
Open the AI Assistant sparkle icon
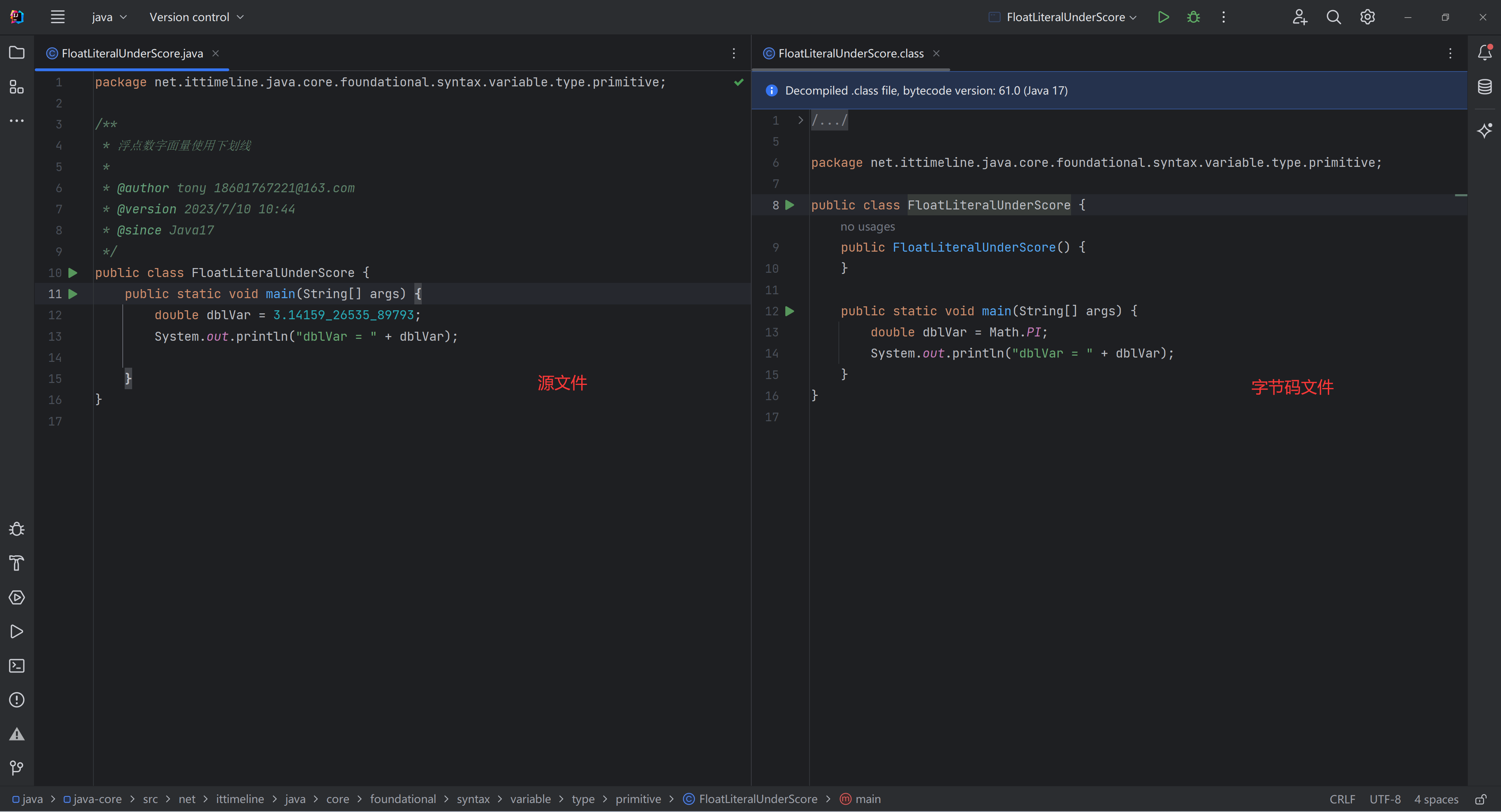tap(1485, 130)
